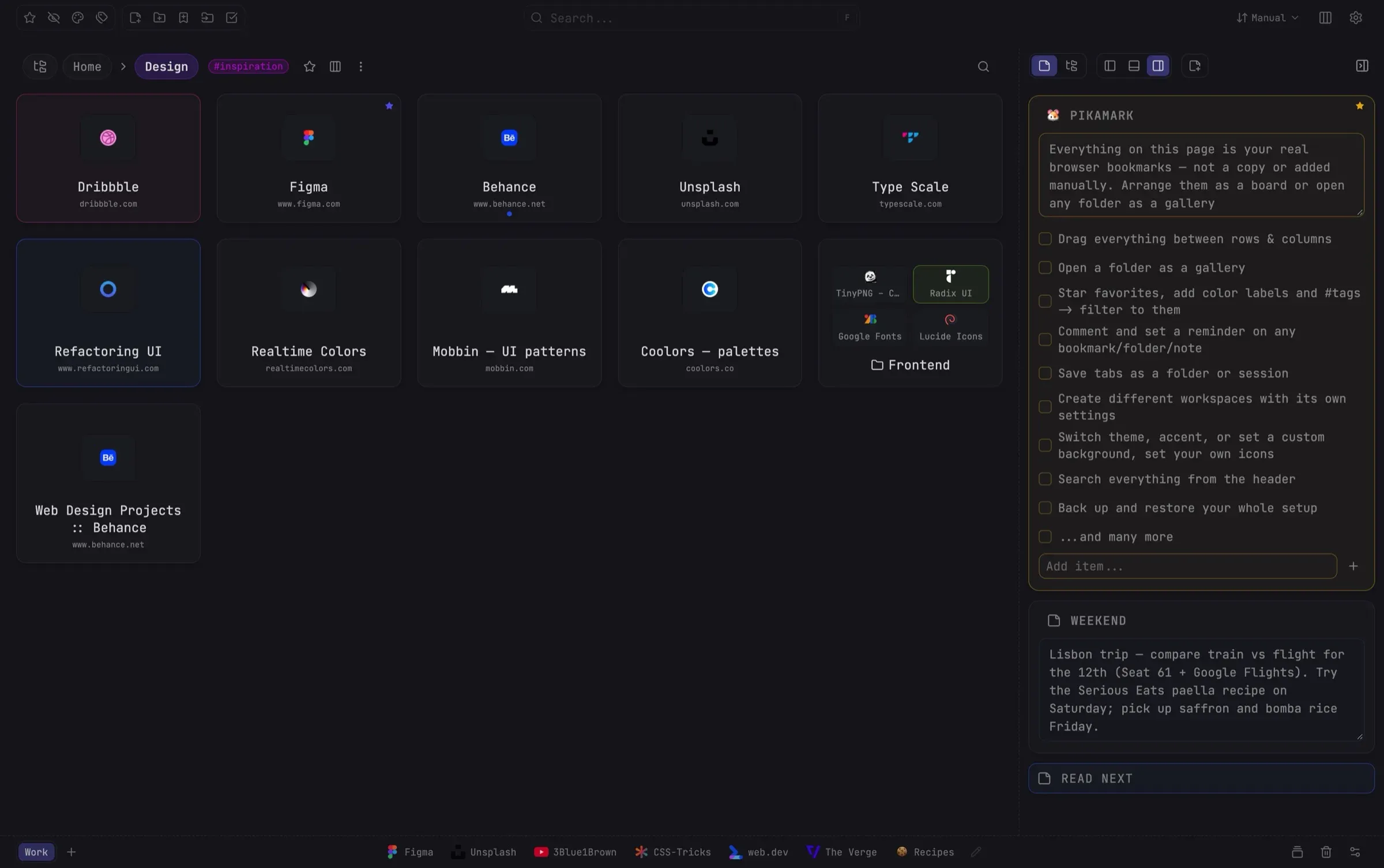
Task: Open the trash from bottom bar
Action: tap(1326, 852)
